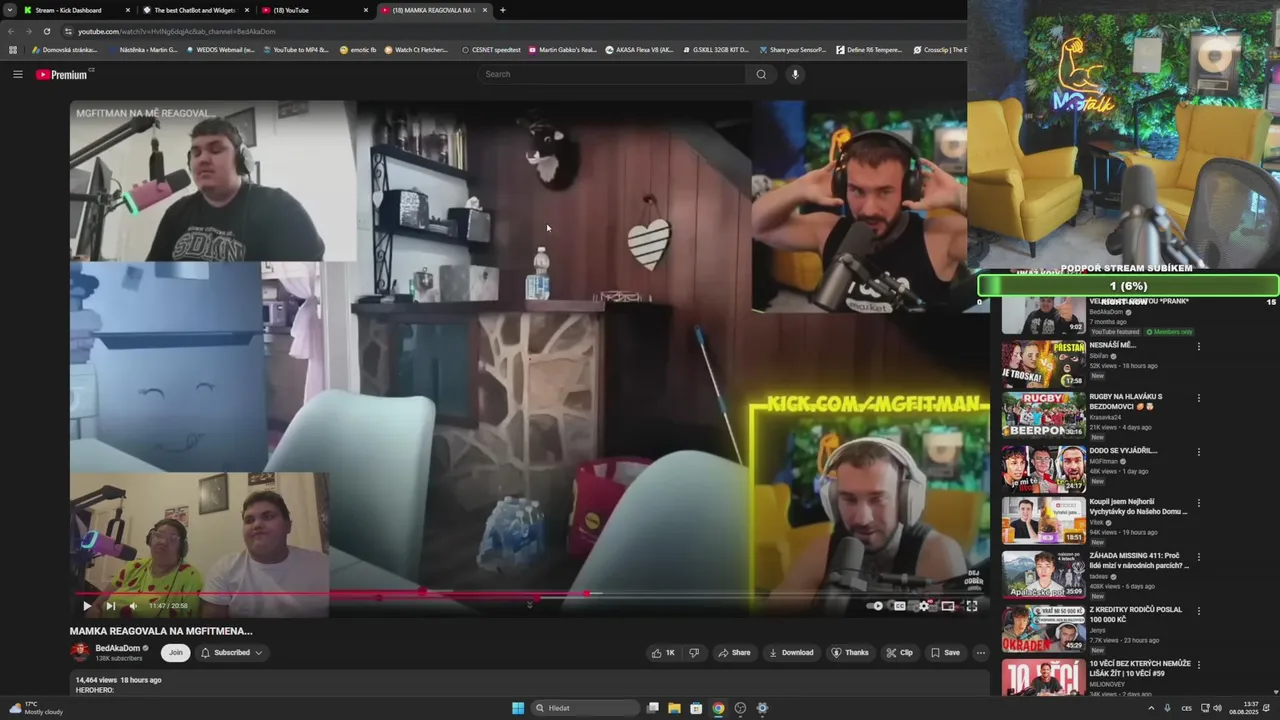Switch to The best ChatBot and Widgets tab
The width and height of the screenshot is (1280, 720).
coord(195,10)
